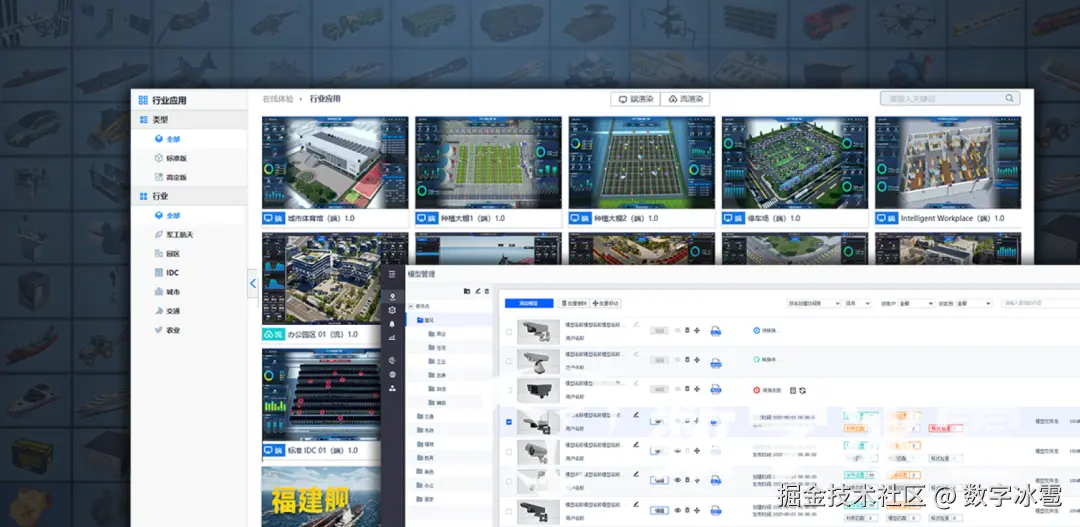
Task: Click the 行业应用 grid icon in the sidebar header
Action: click(143, 101)
